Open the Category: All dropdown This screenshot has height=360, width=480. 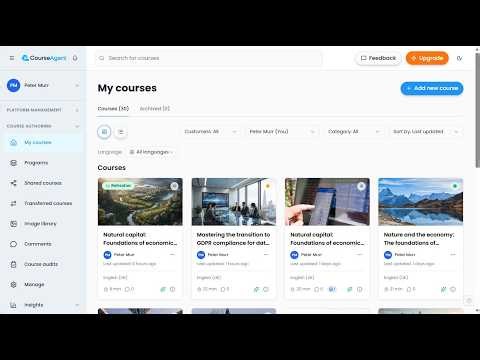[354, 132]
